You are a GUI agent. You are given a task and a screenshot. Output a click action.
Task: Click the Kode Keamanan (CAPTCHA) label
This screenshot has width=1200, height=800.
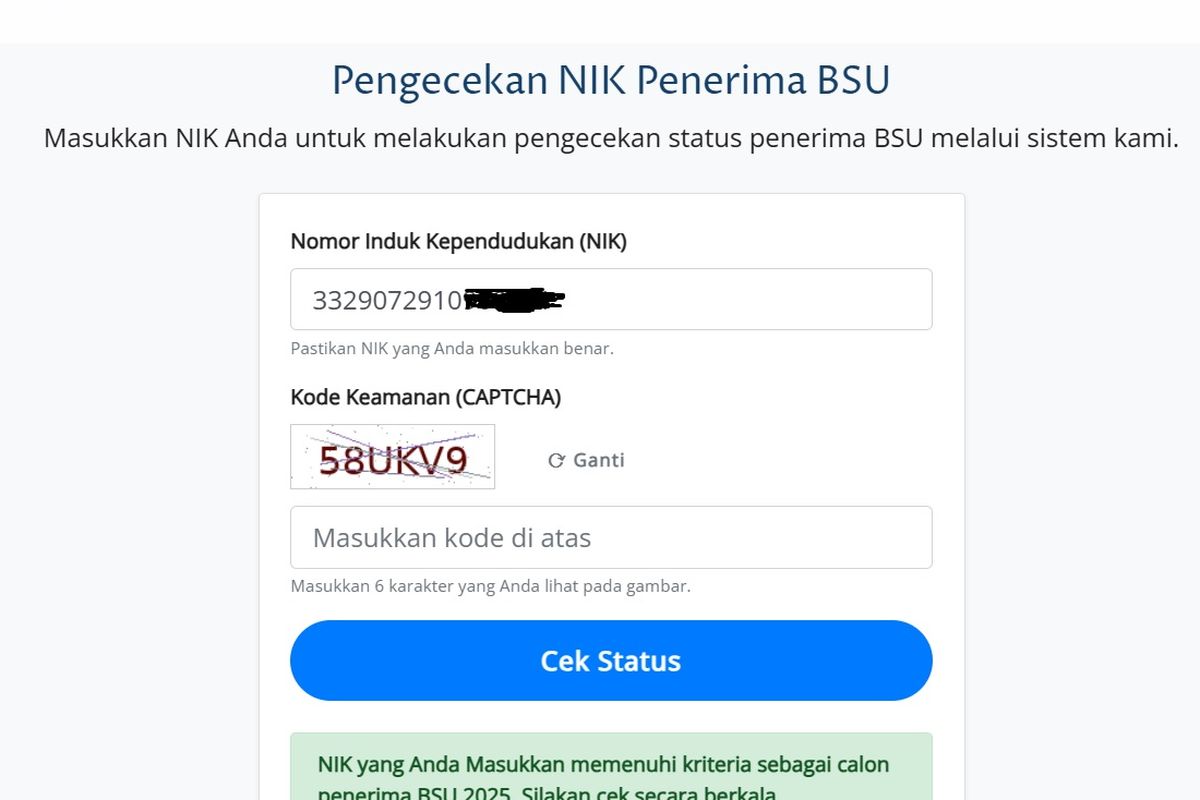(425, 397)
